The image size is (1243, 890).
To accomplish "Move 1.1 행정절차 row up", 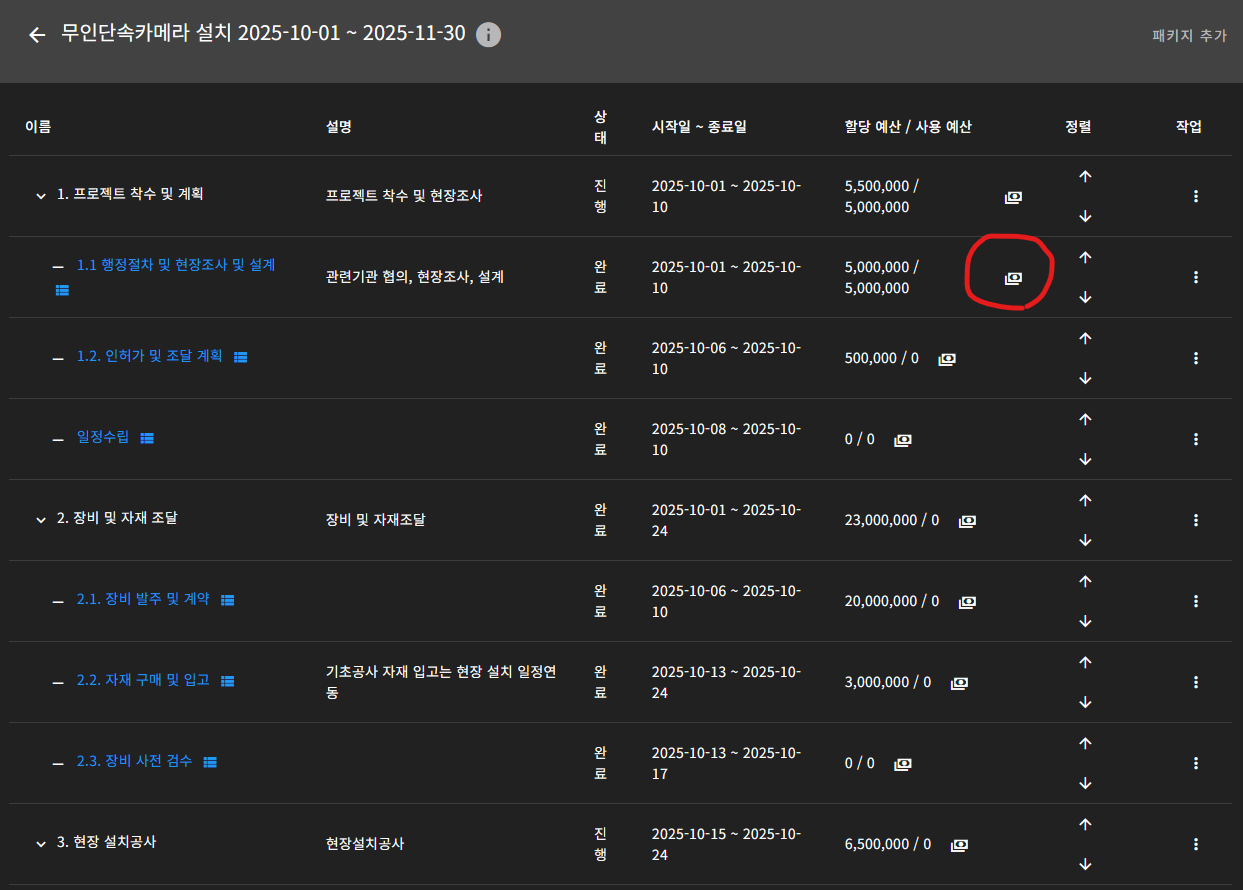I will (x=1085, y=257).
